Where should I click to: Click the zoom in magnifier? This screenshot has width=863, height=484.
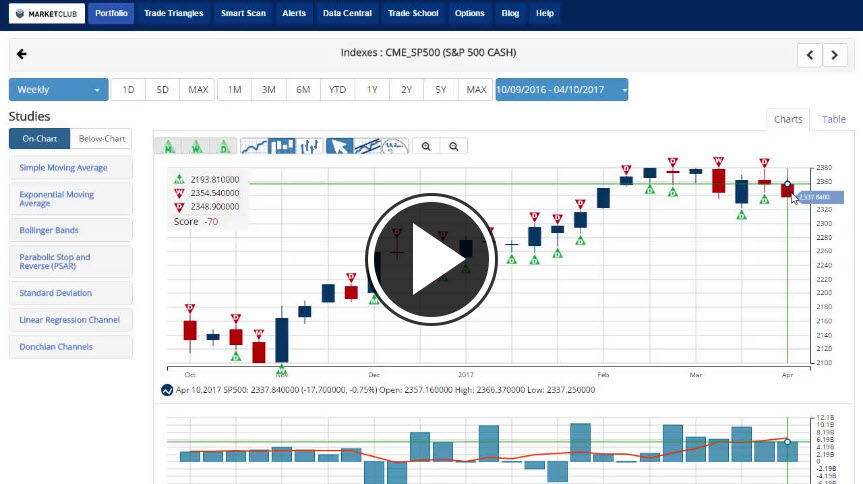tap(426, 146)
